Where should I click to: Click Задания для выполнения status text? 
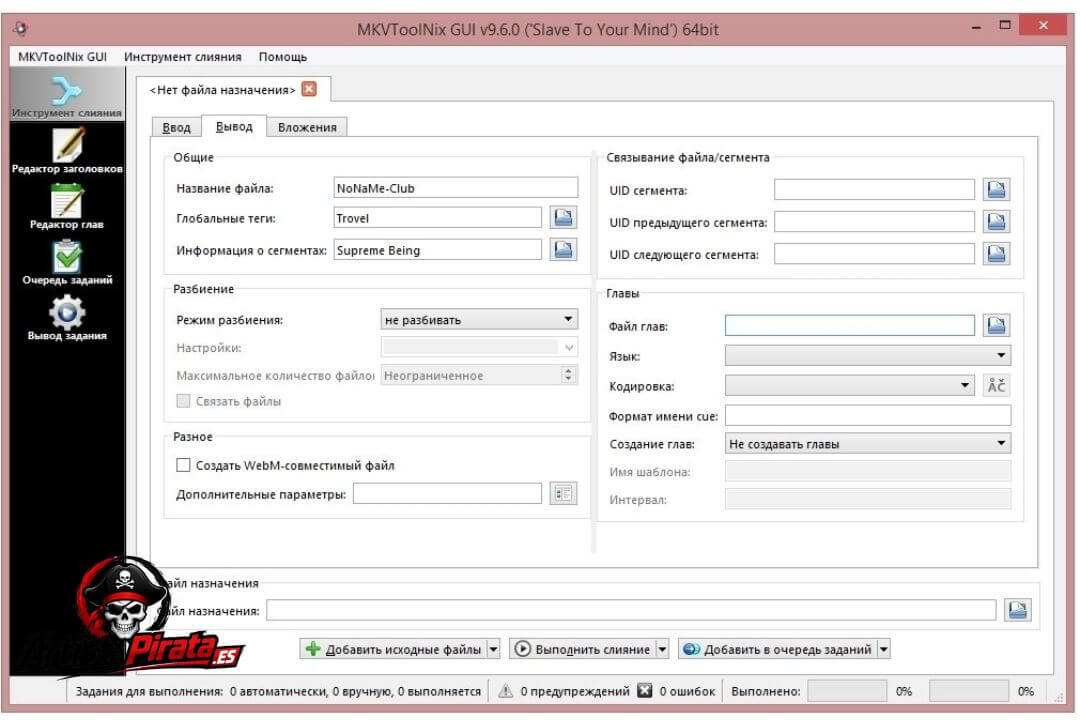pyautogui.click(x=278, y=691)
